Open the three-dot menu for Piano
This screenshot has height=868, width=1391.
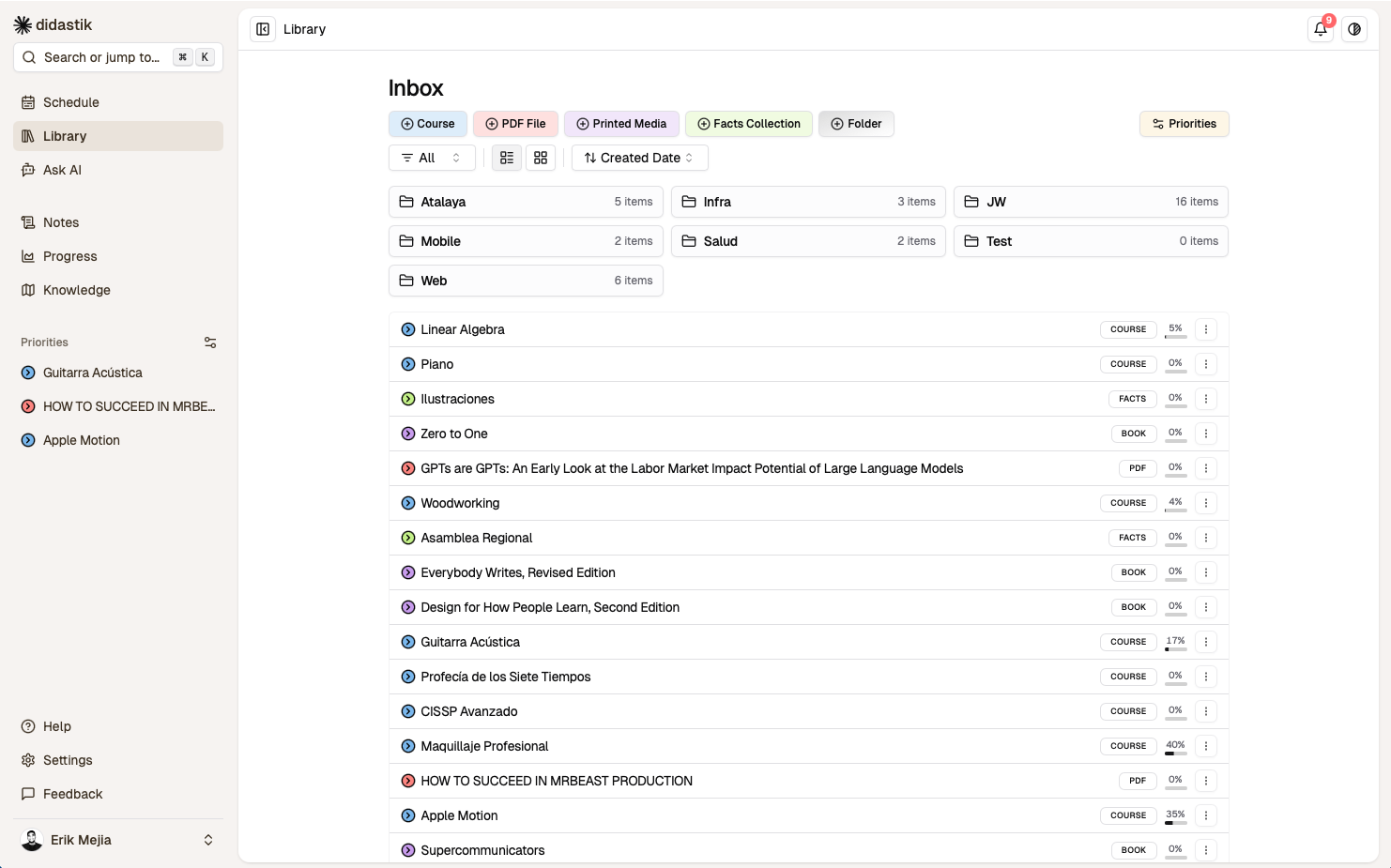tap(1206, 364)
